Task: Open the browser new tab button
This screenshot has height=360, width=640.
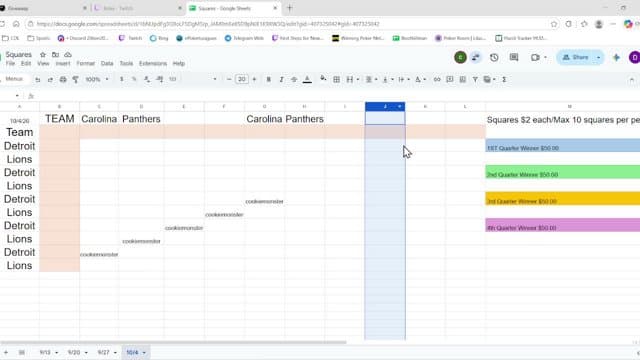Action: pos(289,8)
